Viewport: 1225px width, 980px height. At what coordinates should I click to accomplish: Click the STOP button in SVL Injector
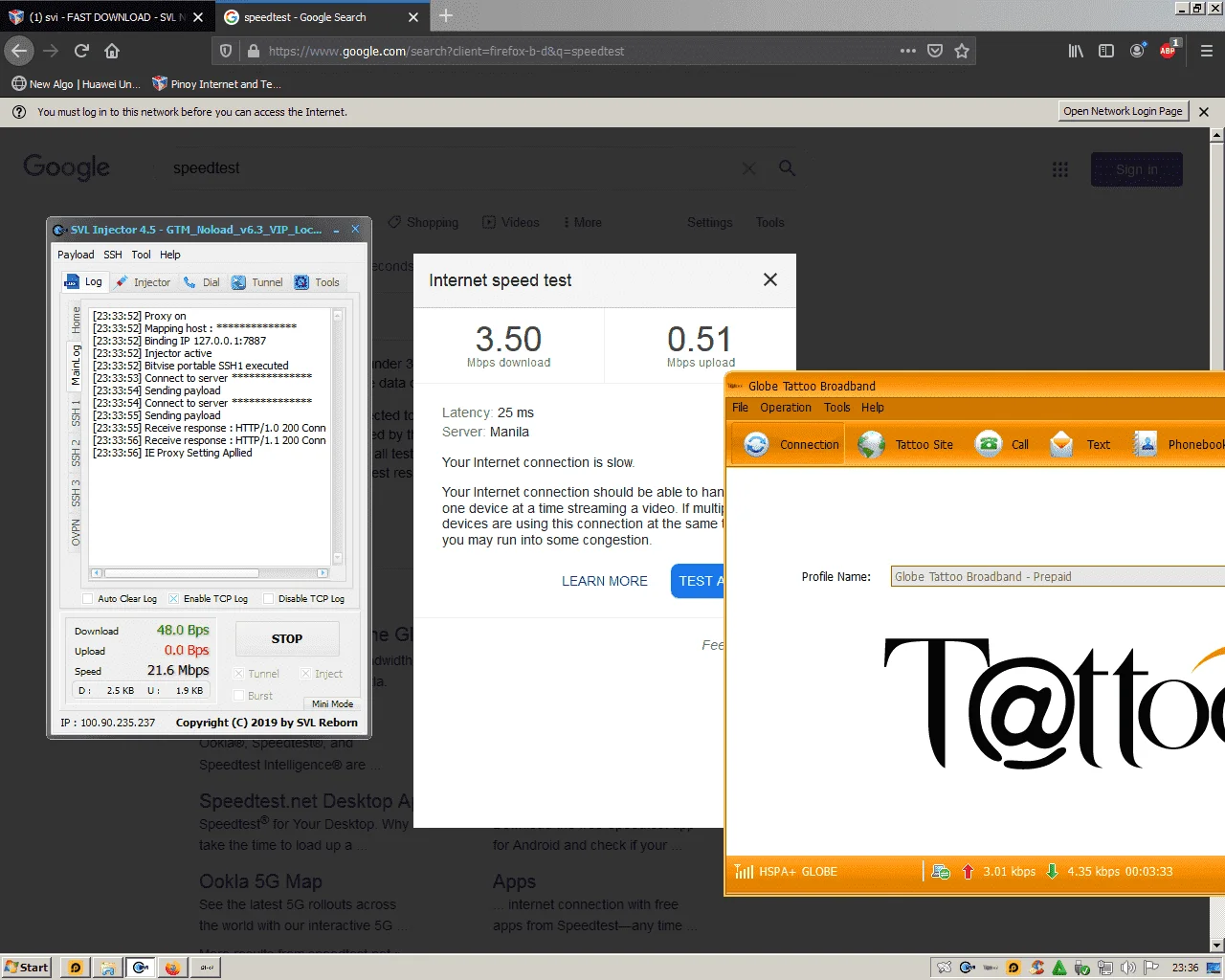[x=287, y=638]
